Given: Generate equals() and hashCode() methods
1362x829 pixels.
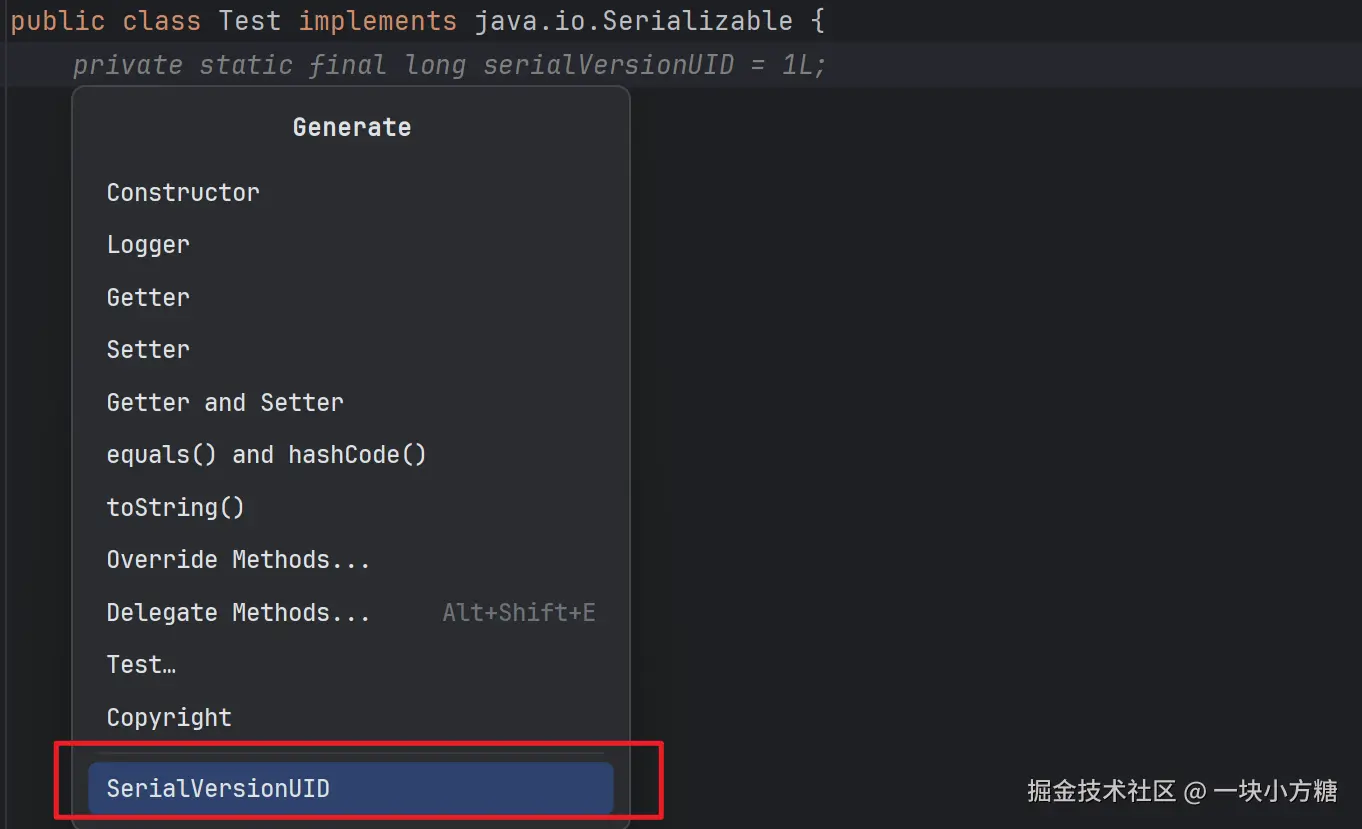Looking at the screenshot, I should [x=266, y=455].
